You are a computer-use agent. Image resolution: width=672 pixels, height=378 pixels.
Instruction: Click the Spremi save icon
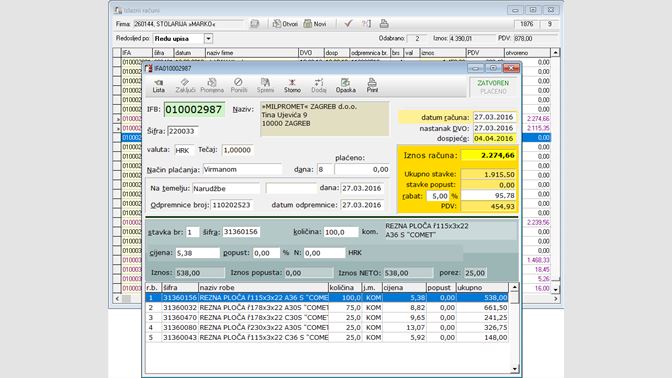pyautogui.click(x=265, y=86)
